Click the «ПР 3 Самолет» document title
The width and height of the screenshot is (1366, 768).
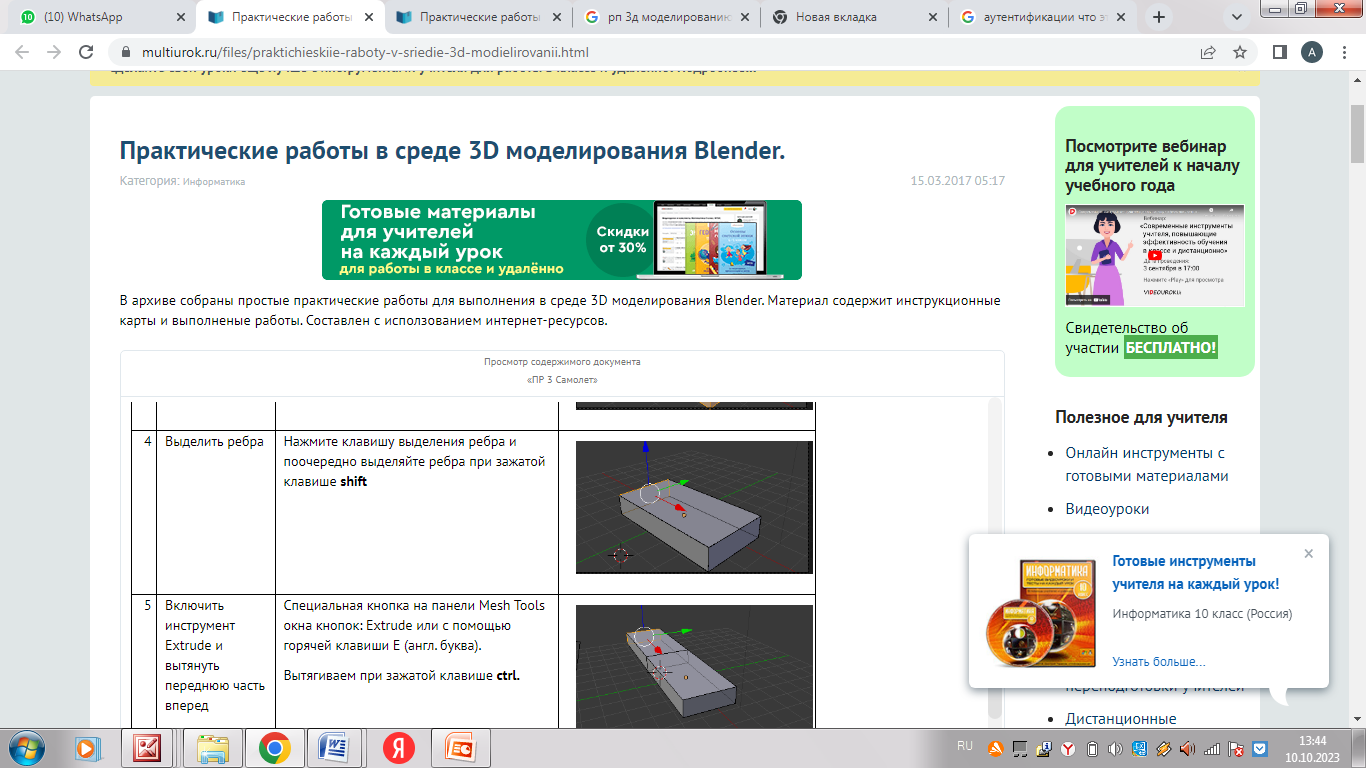pos(562,380)
